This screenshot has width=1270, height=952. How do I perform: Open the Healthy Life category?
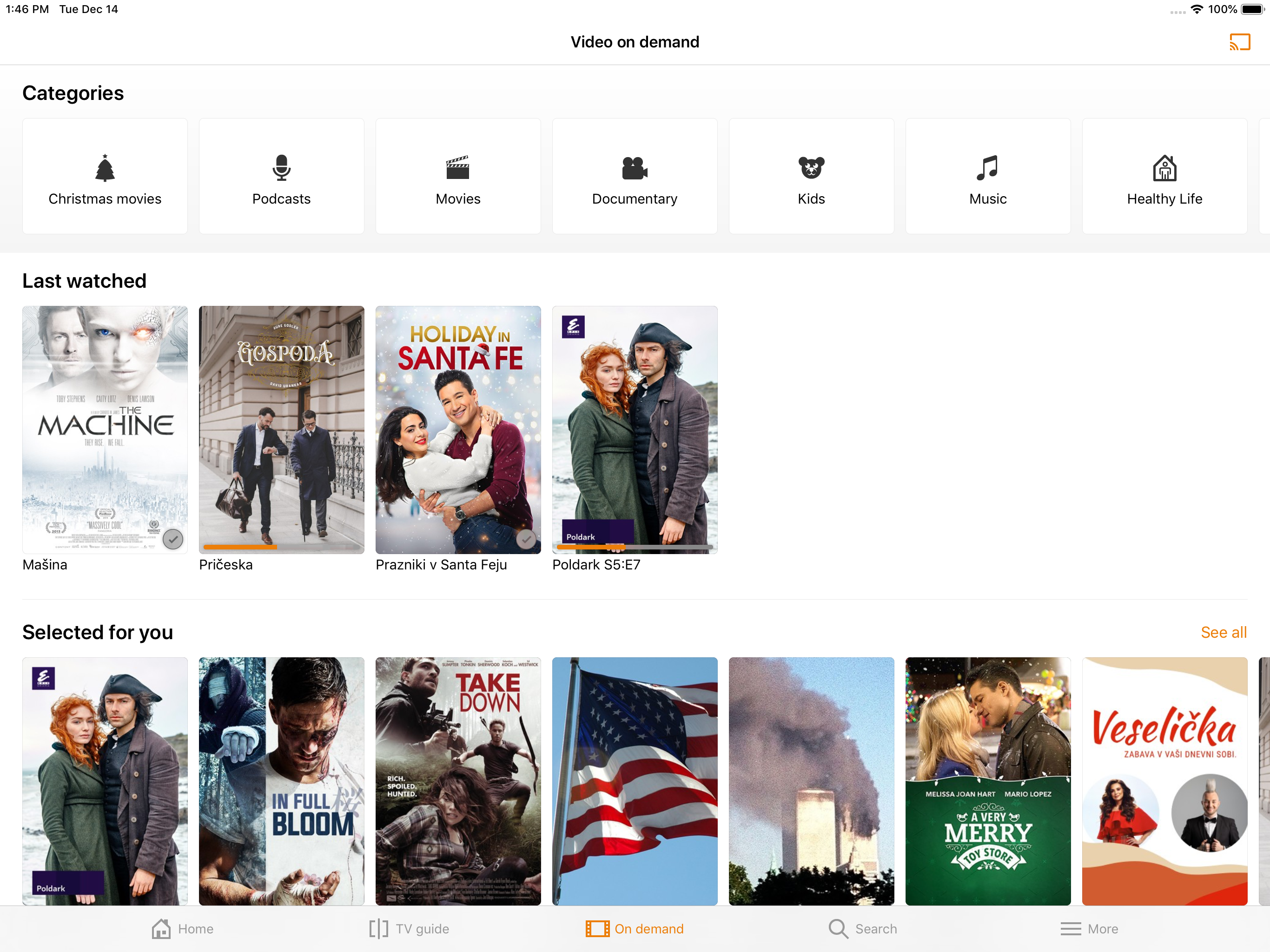tap(1164, 168)
